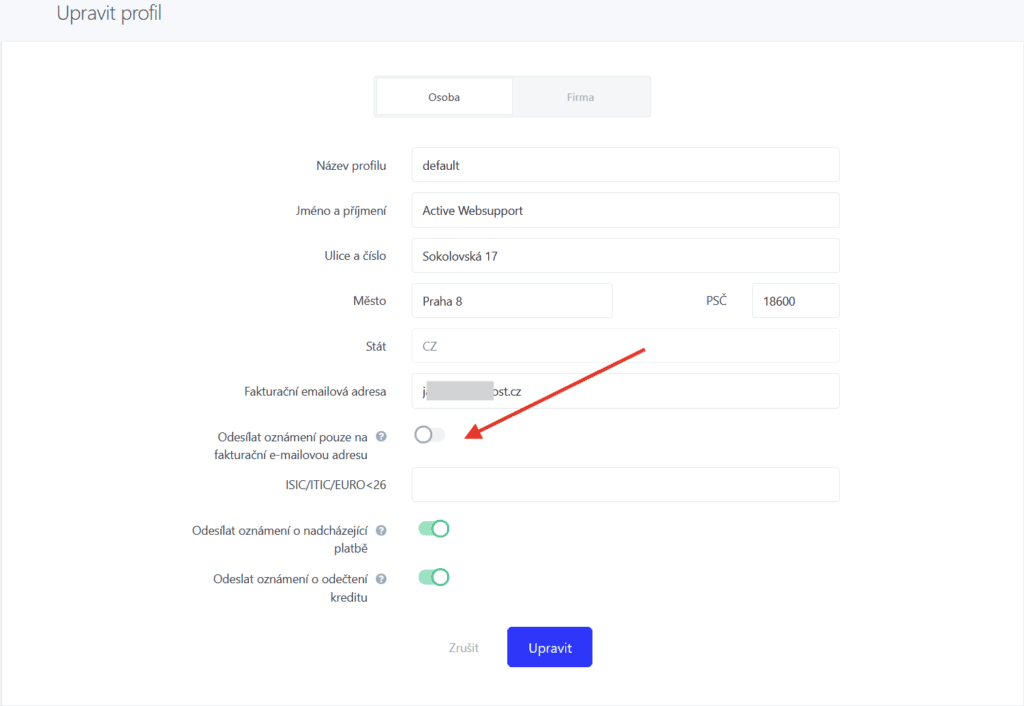Open help icon for odečtení kreditu notification
The image size is (1024, 706).
381,579
